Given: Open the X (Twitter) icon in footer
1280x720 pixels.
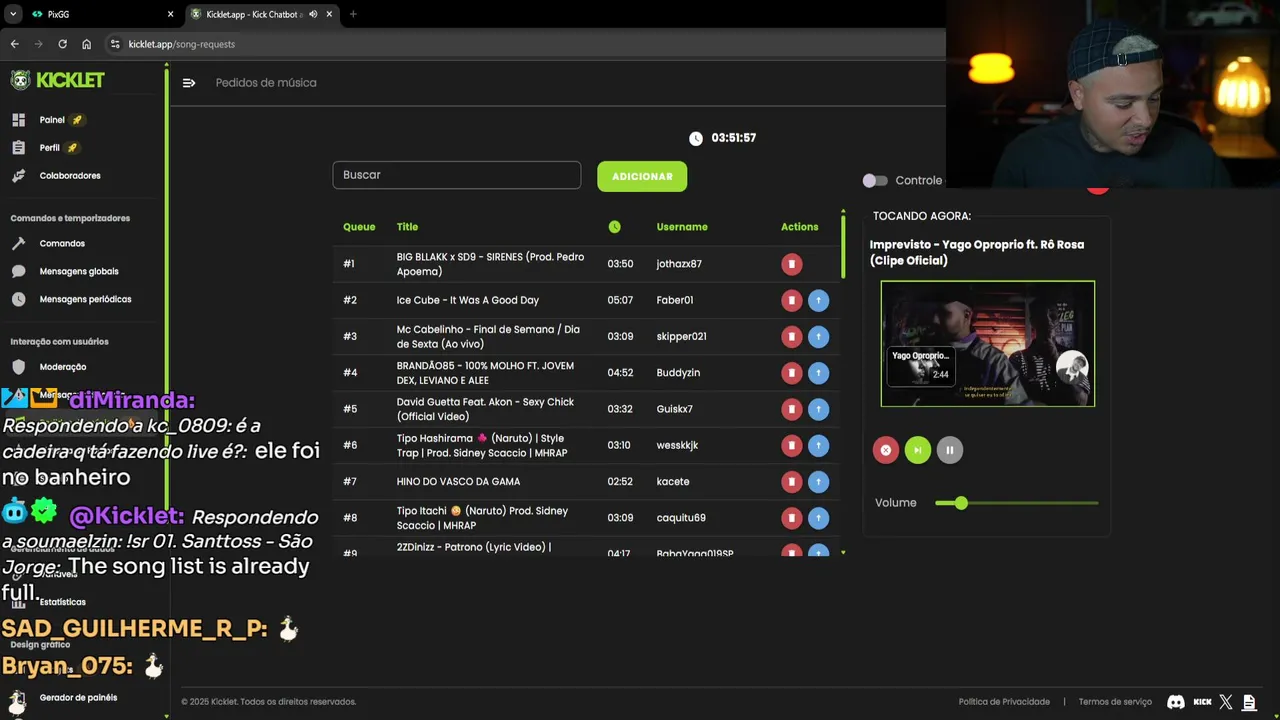Looking at the screenshot, I should [1226, 702].
